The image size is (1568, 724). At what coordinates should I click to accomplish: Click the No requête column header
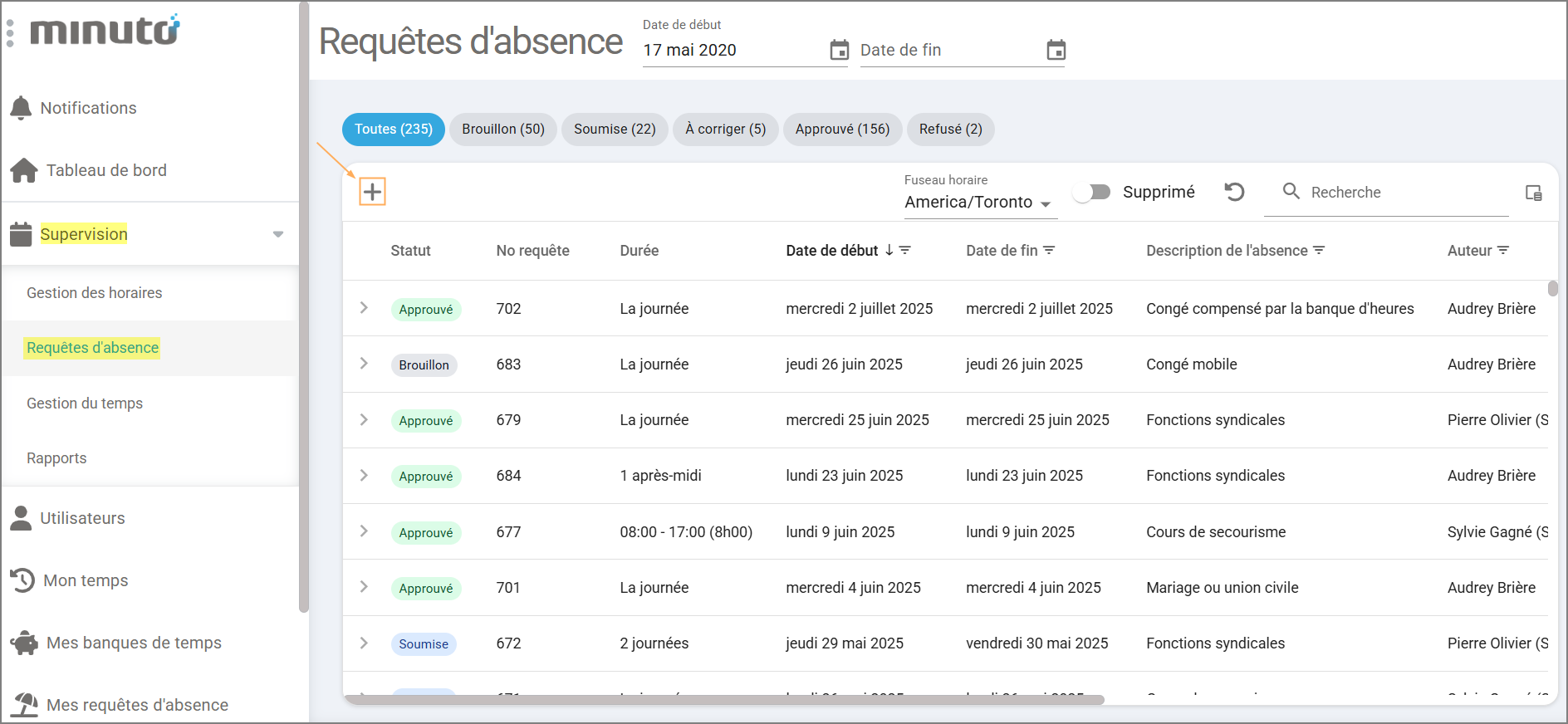532,251
